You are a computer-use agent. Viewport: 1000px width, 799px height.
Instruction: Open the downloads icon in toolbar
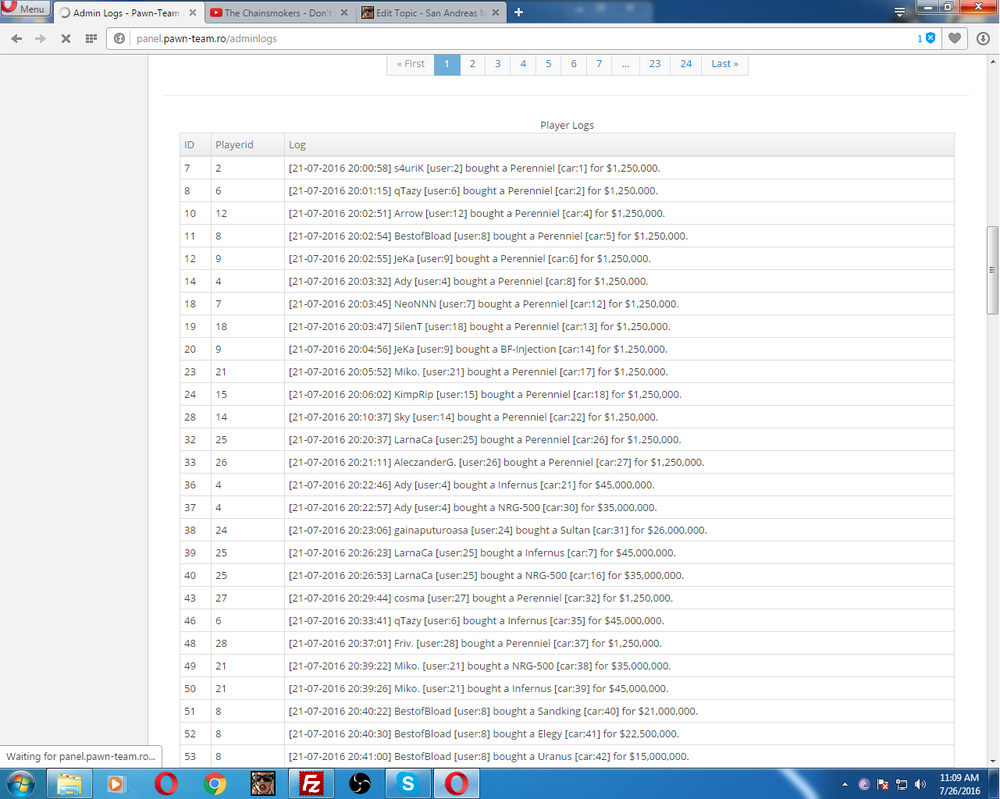pyautogui.click(x=983, y=38)
